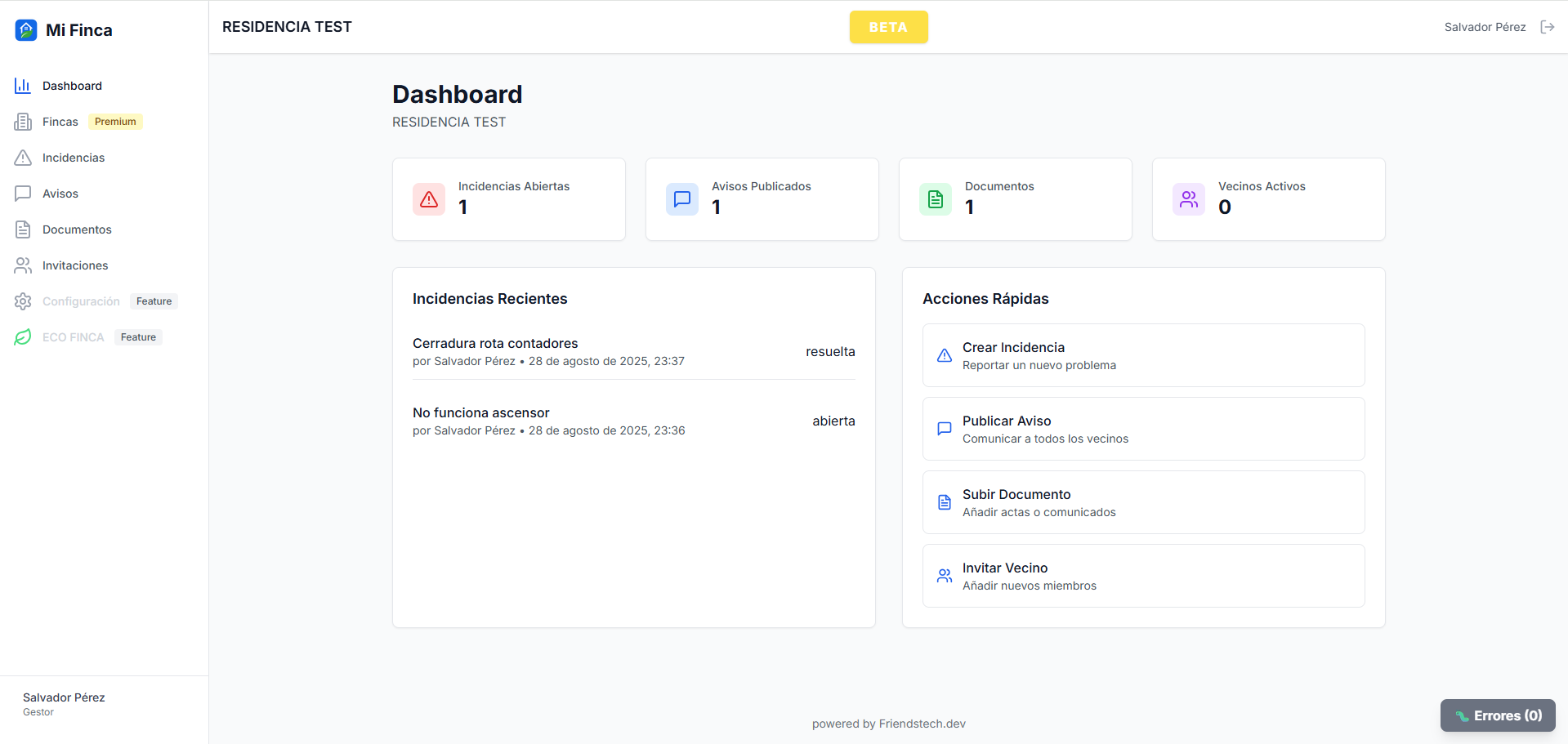The height and width of the screenshot is (744, 1568).
Task: Open the incidence No funciona ascensor
Action: tap(480, 412)
